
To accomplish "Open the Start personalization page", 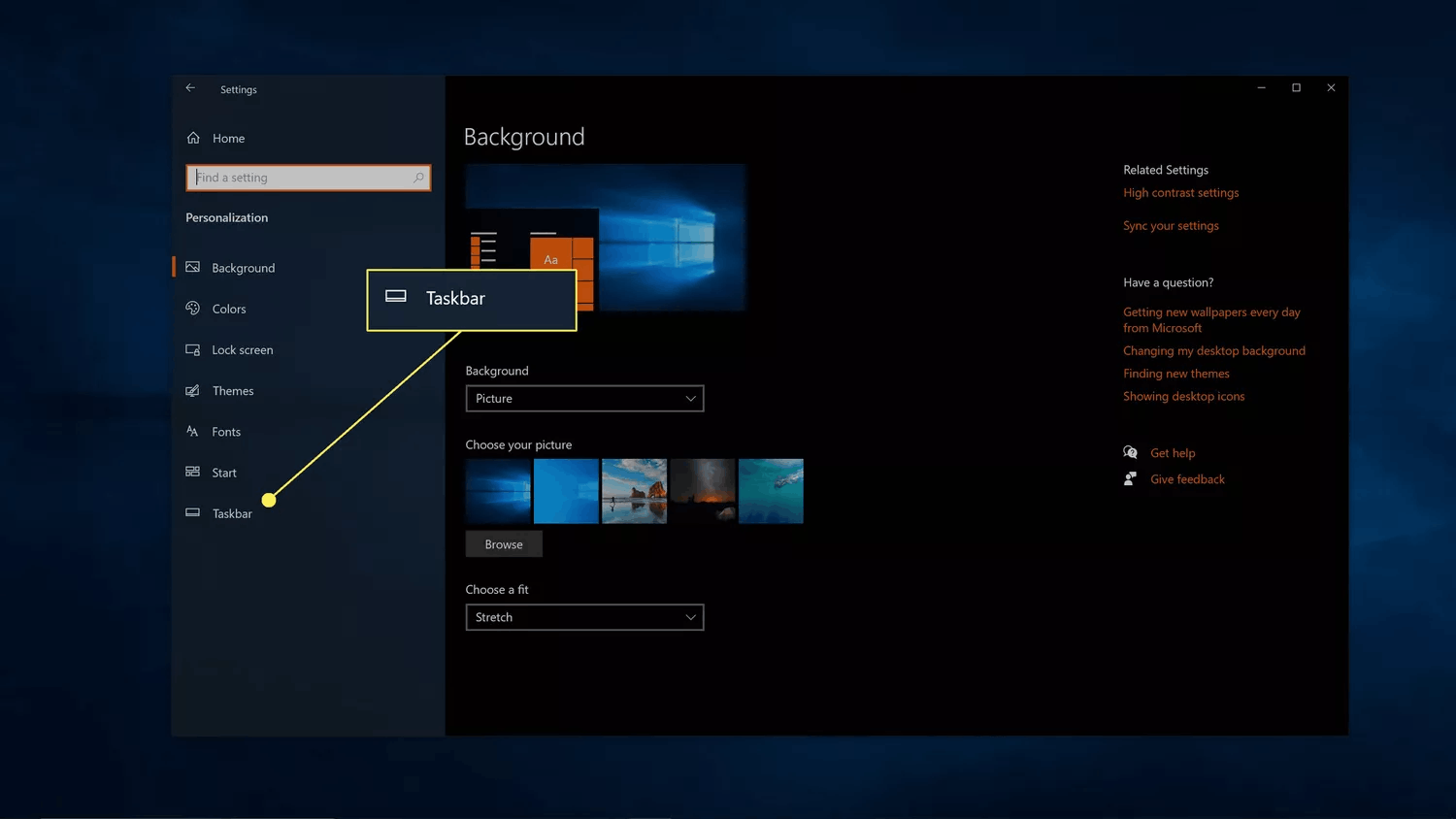I will [x=224, y=473].
